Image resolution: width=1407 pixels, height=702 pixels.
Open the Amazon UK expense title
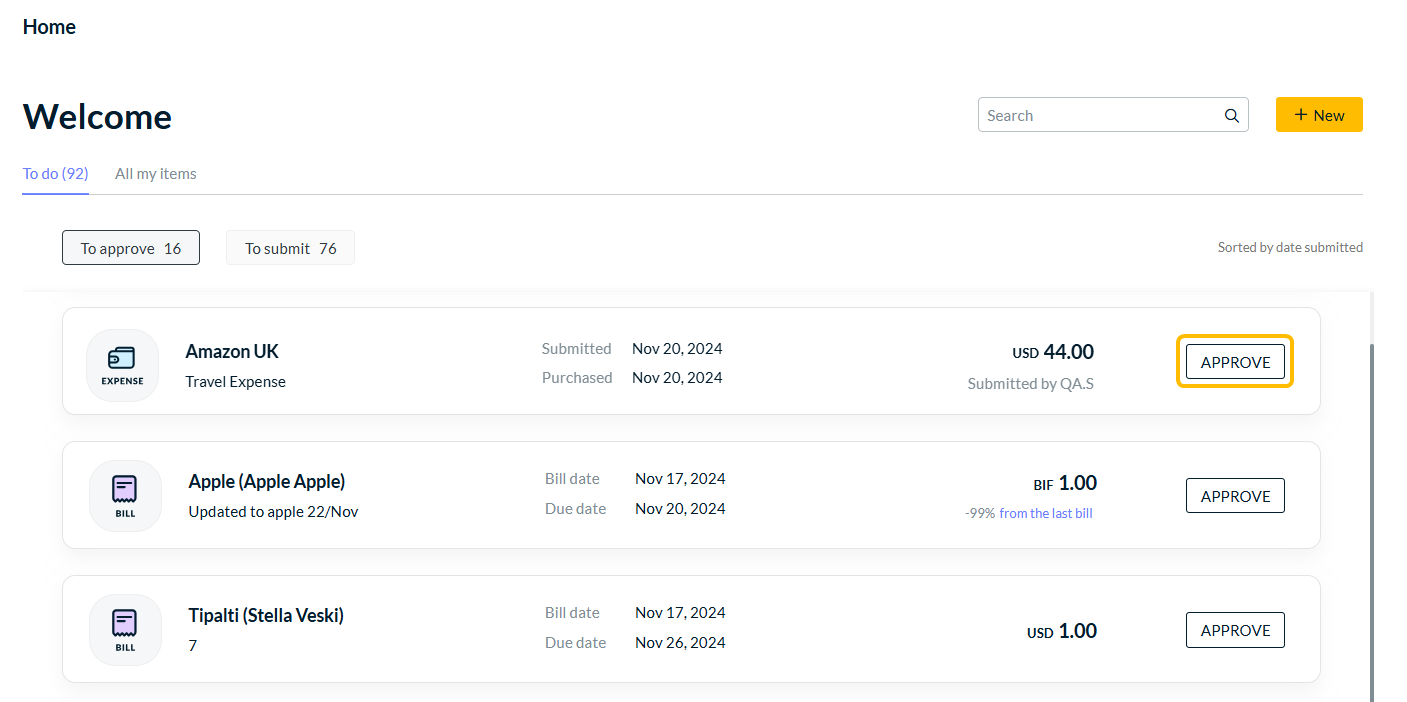232,351
